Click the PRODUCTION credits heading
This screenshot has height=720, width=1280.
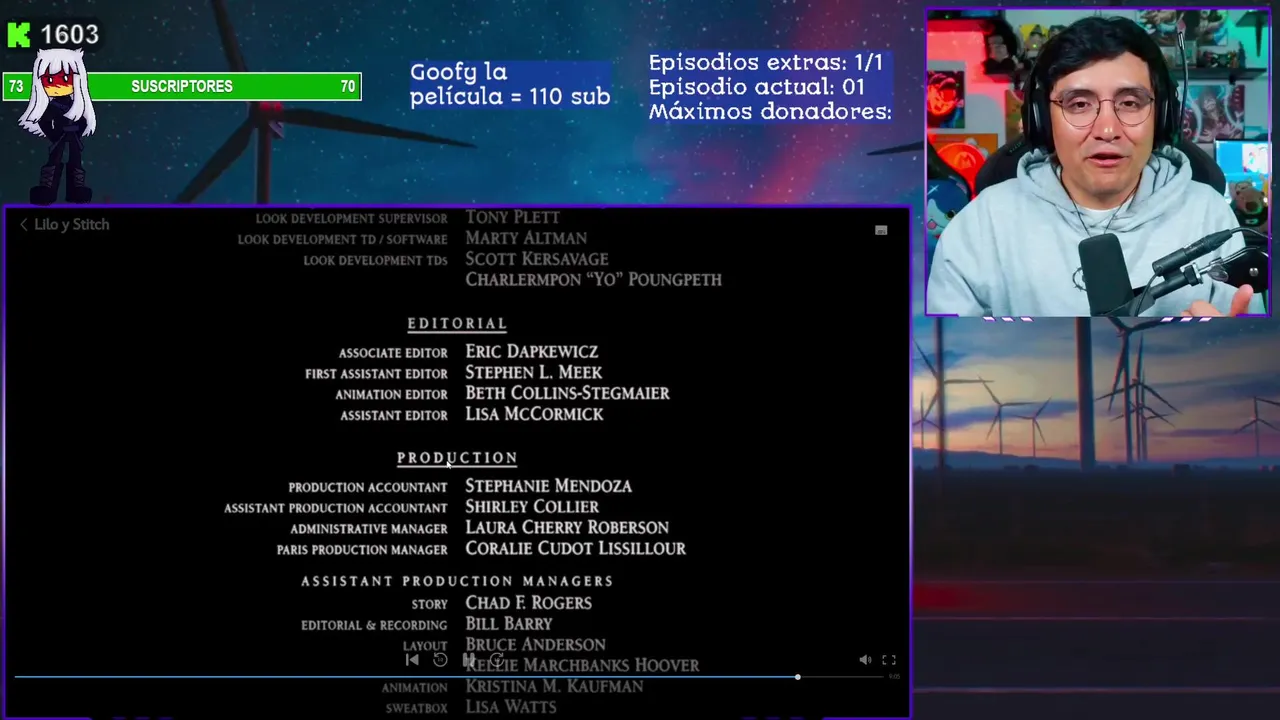pyautogui.click(x=457, y=458)
